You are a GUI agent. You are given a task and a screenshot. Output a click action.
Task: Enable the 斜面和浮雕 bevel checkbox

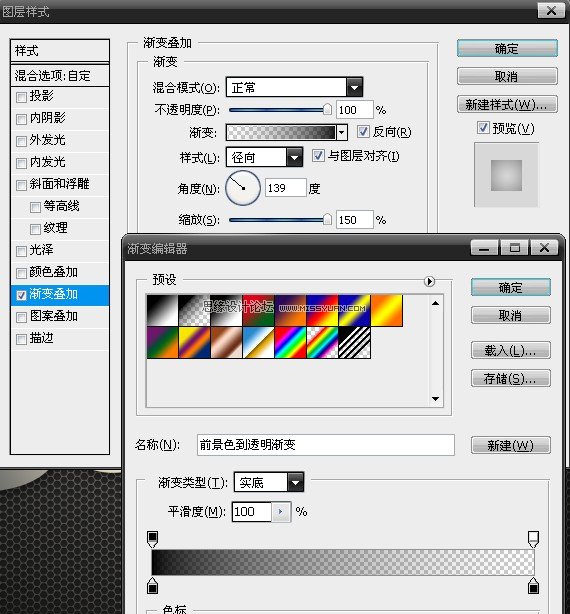tap(21, 185)
